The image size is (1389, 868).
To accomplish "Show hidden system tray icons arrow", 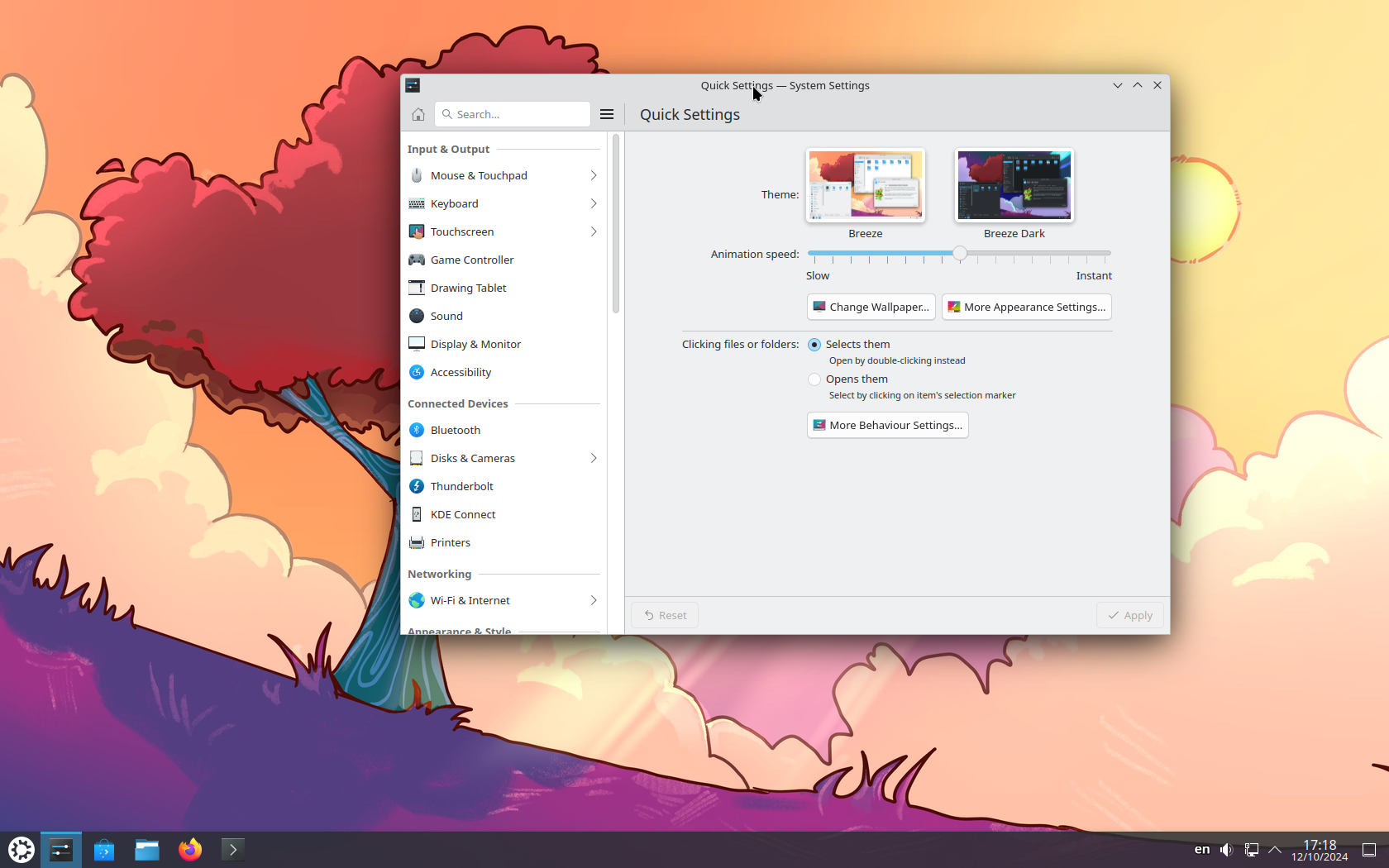I will coord(1275,850).
